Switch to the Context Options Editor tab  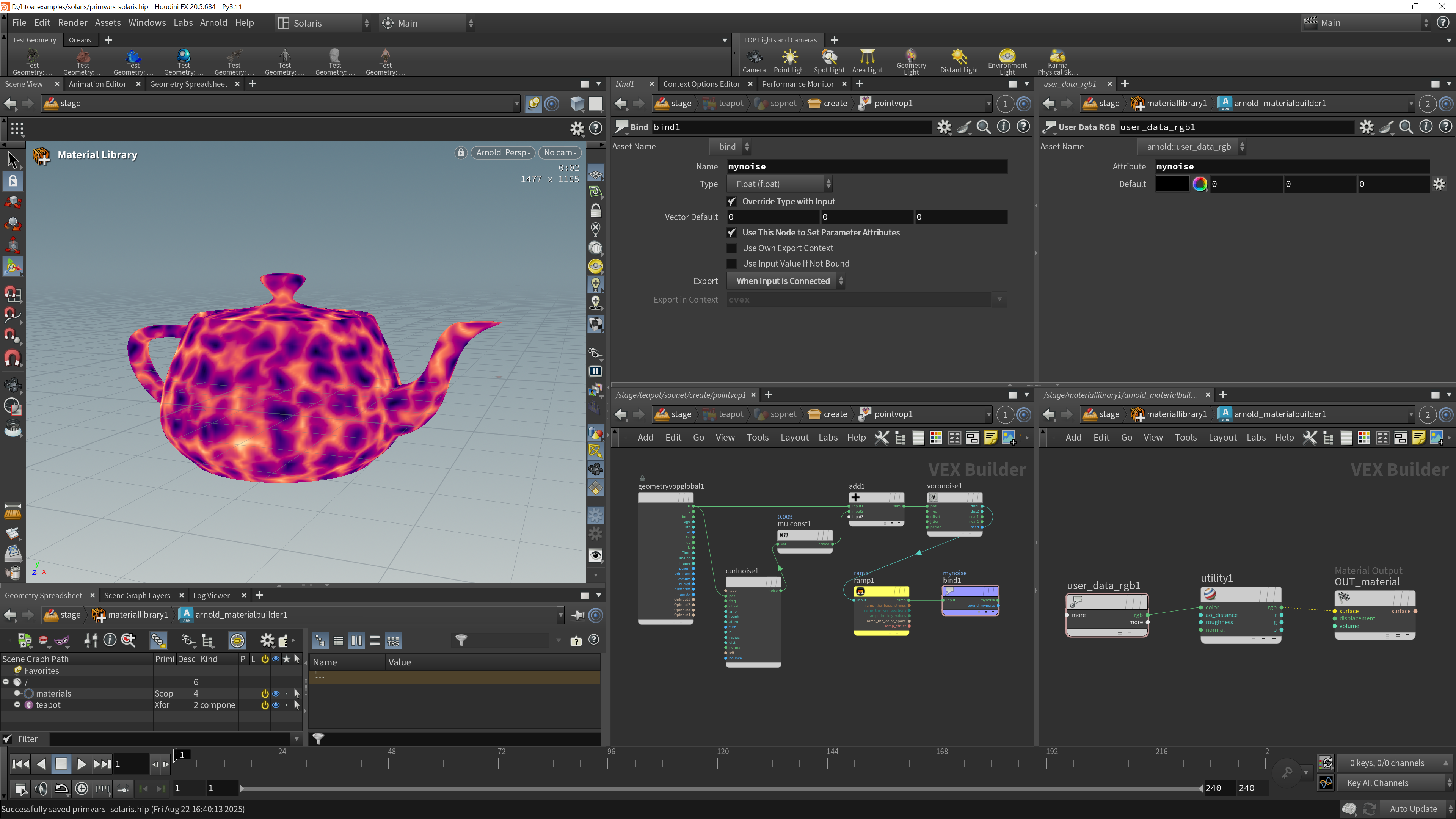pos(701,84)
